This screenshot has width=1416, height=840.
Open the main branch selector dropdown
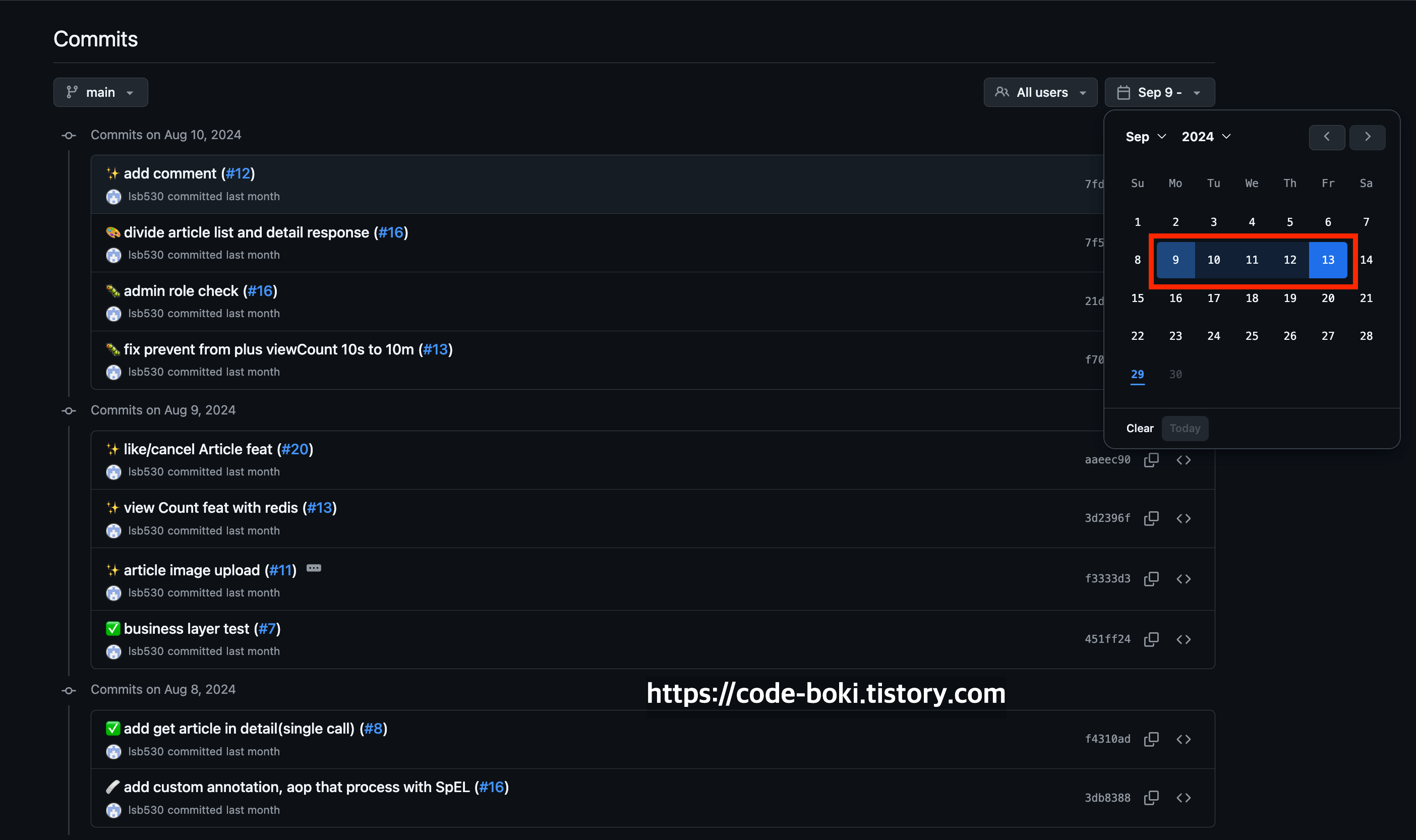point(101,92)
